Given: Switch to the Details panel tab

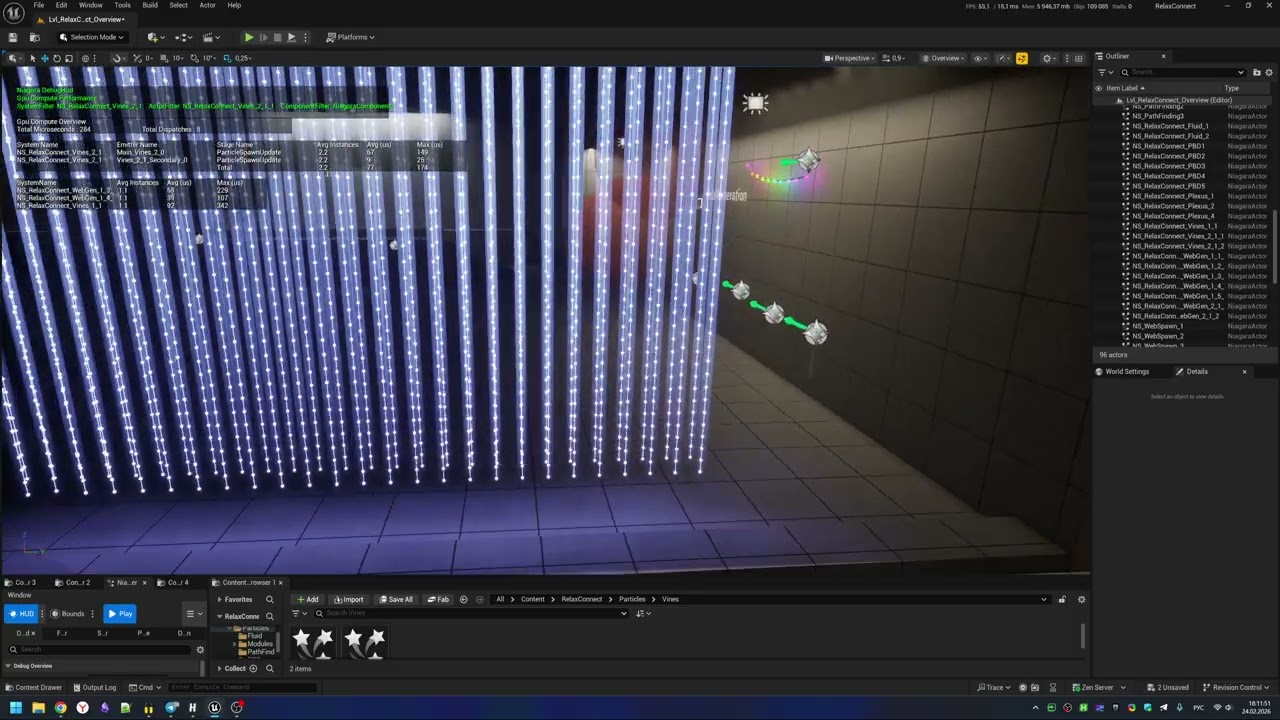Looking at the screenshot, I should (1197, 372).
